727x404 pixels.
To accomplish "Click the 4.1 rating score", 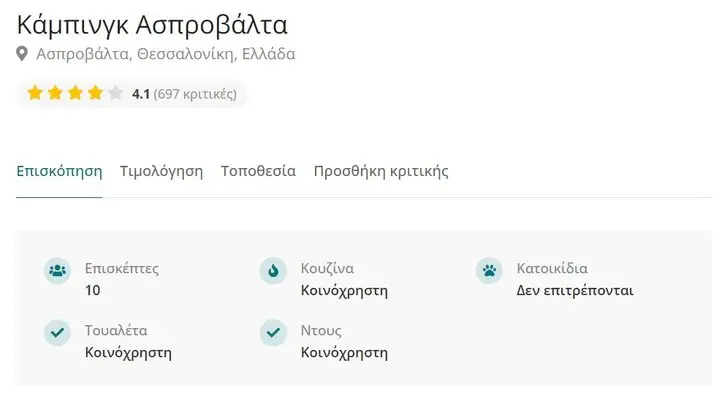I will (x=140, y=94).
